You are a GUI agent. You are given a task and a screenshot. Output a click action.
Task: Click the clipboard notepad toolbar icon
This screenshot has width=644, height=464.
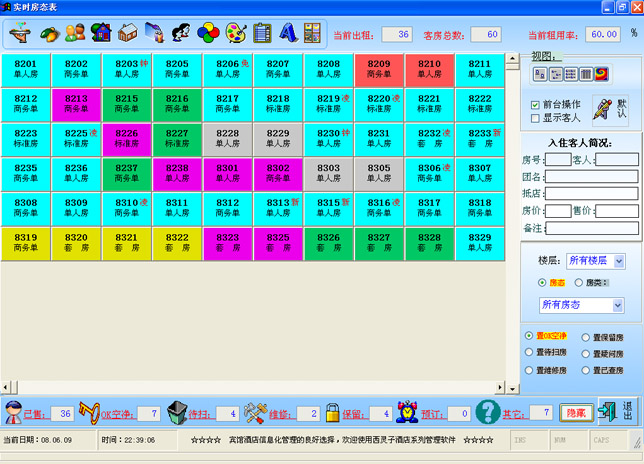[262, 33]
